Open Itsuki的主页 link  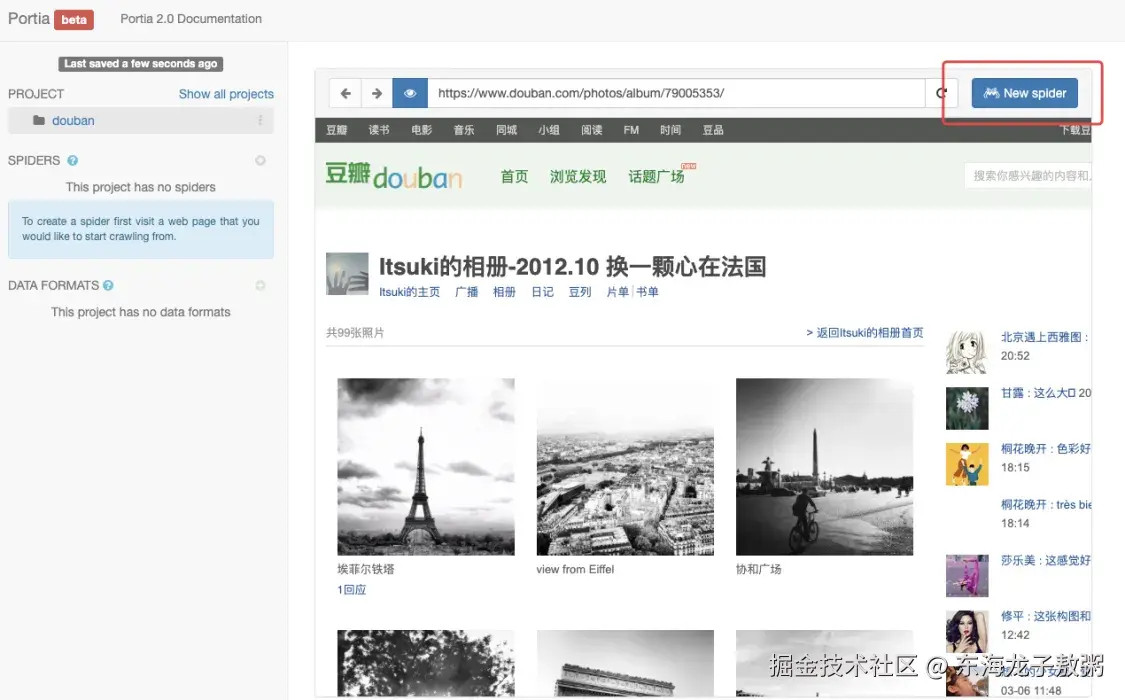(x=409, y=292)
